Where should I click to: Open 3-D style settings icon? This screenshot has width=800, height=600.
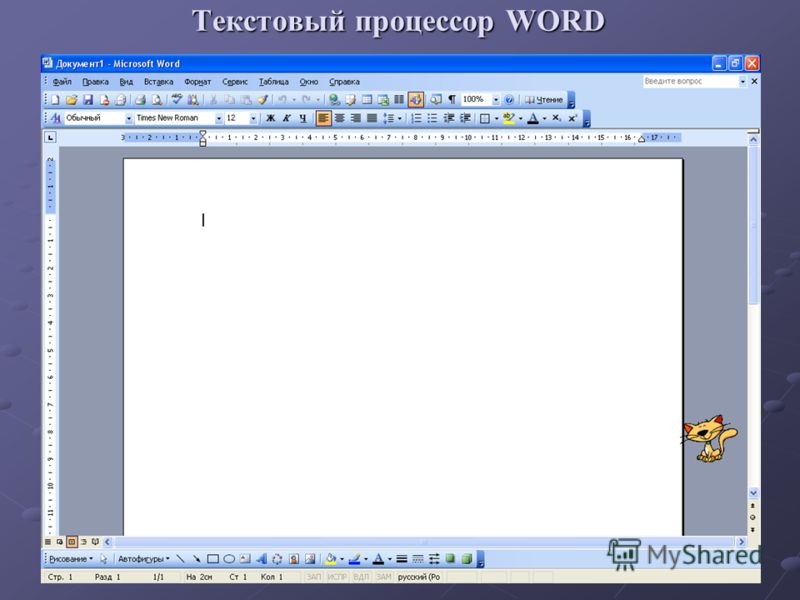[x=466, y=559]
